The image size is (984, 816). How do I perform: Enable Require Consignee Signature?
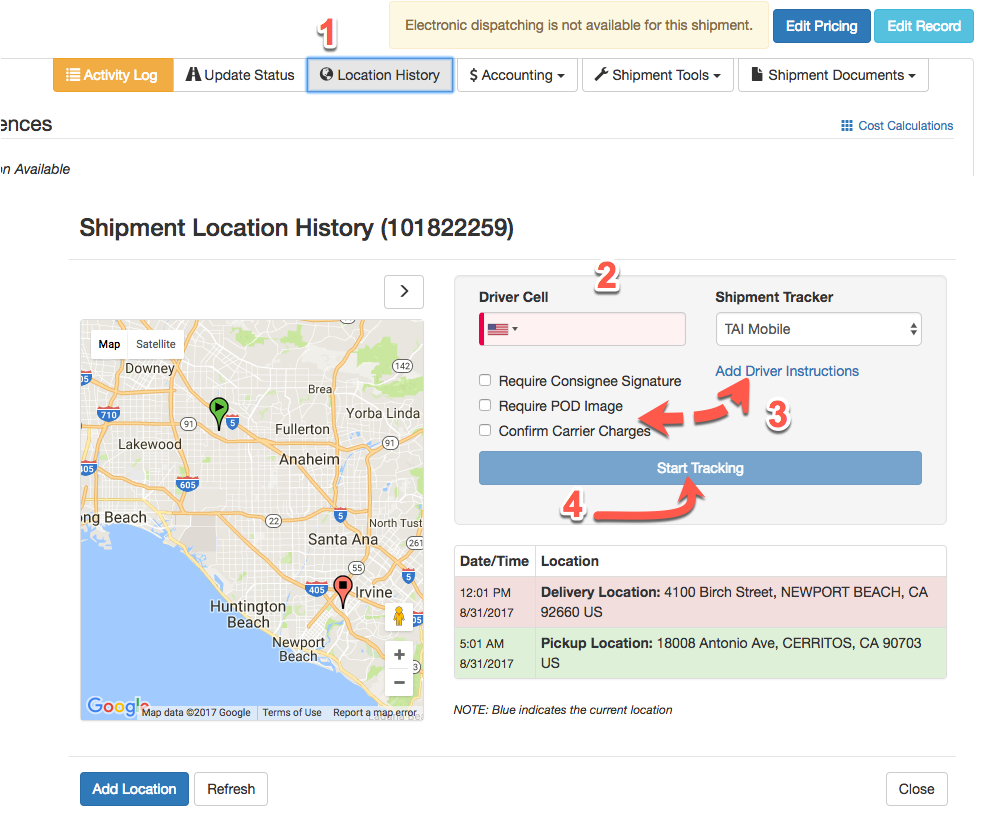pos(485,380)
